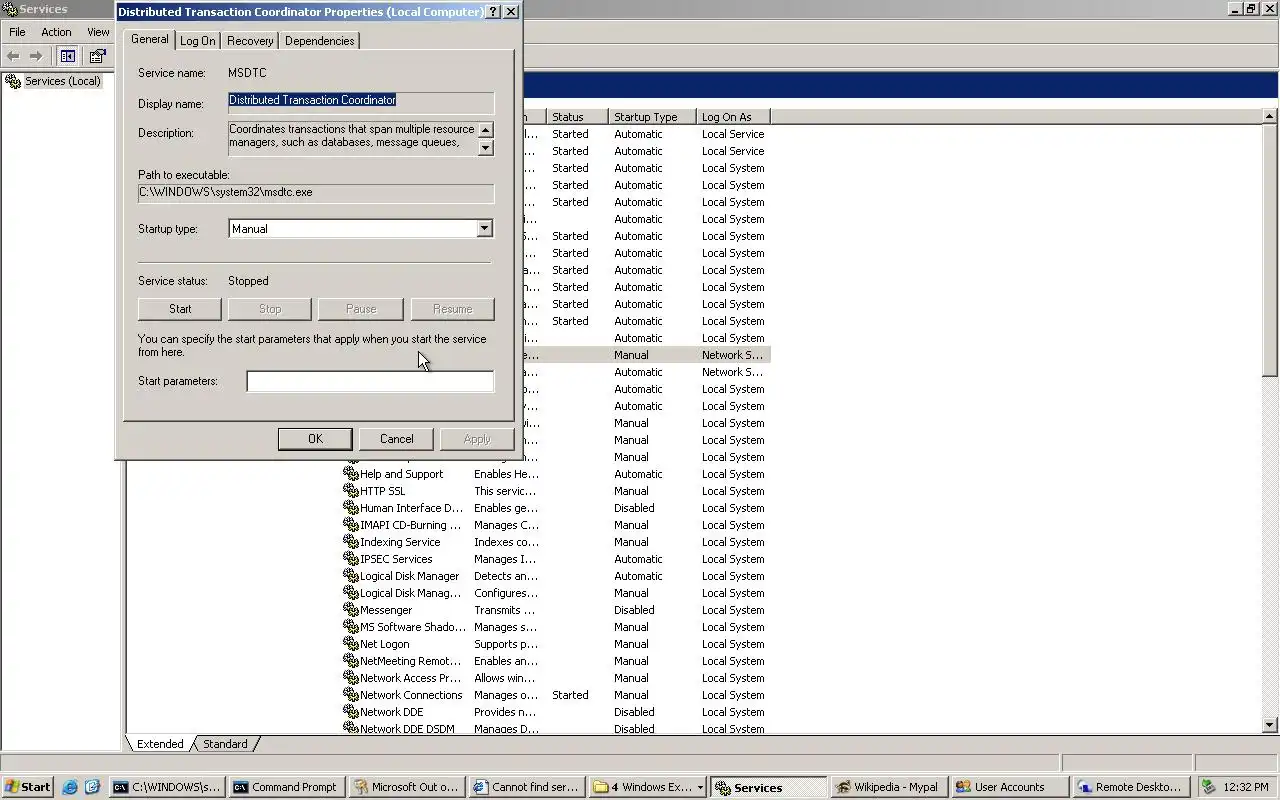Screen dimensions: 1280x800
Task: Switch to the Command Prompt taskbar button
Action: pyautogui.click(x=286, y=787)
